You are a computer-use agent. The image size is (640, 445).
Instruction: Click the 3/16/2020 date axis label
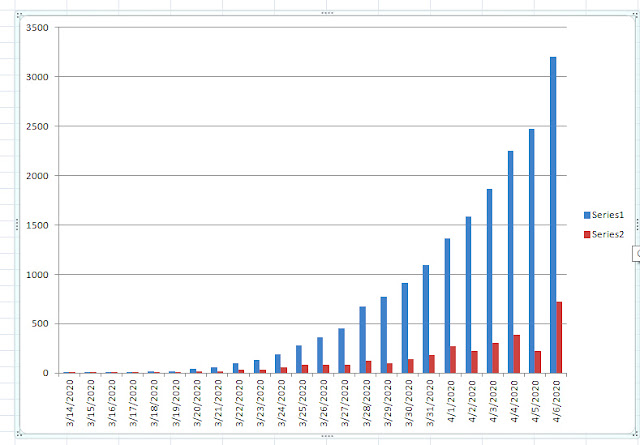(112, 403)
